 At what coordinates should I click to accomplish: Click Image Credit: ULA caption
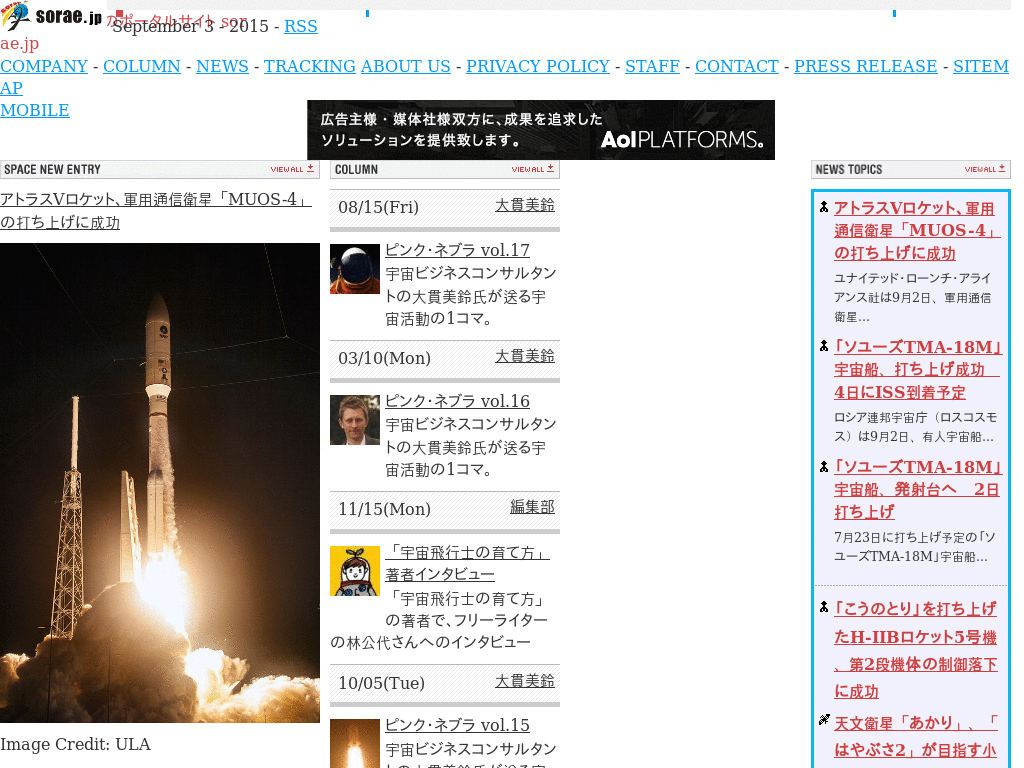pyautogui.click(x=75, y=744)
